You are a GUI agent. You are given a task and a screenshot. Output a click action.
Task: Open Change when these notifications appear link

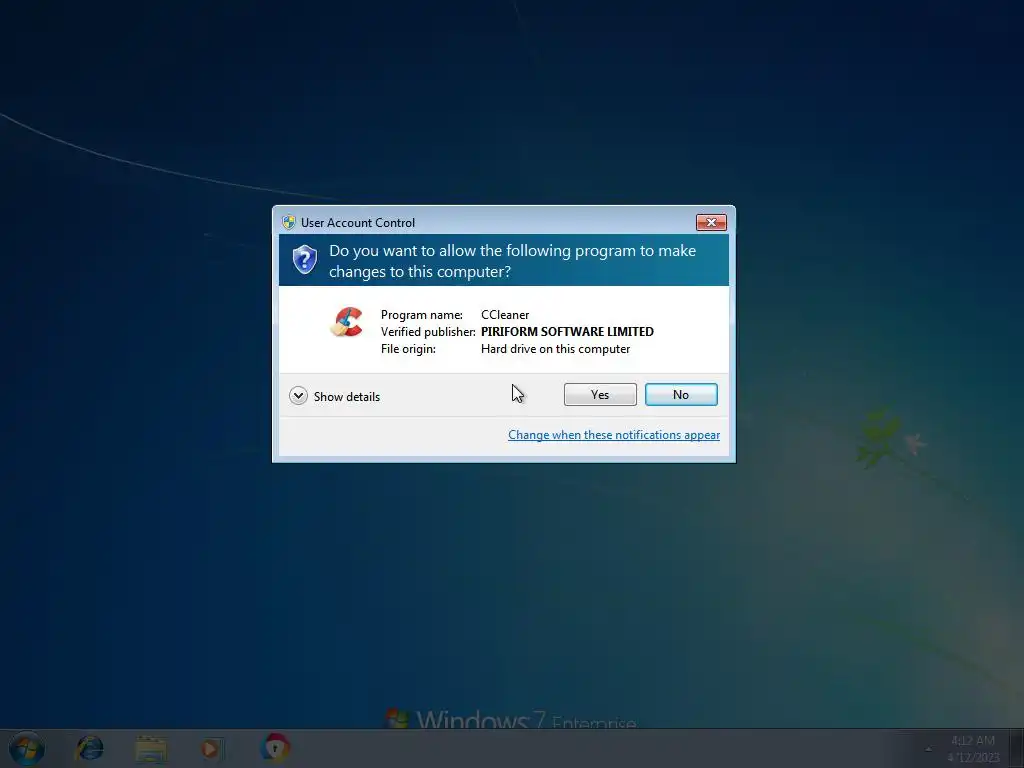pyautogui.click(x=614, y=435)
